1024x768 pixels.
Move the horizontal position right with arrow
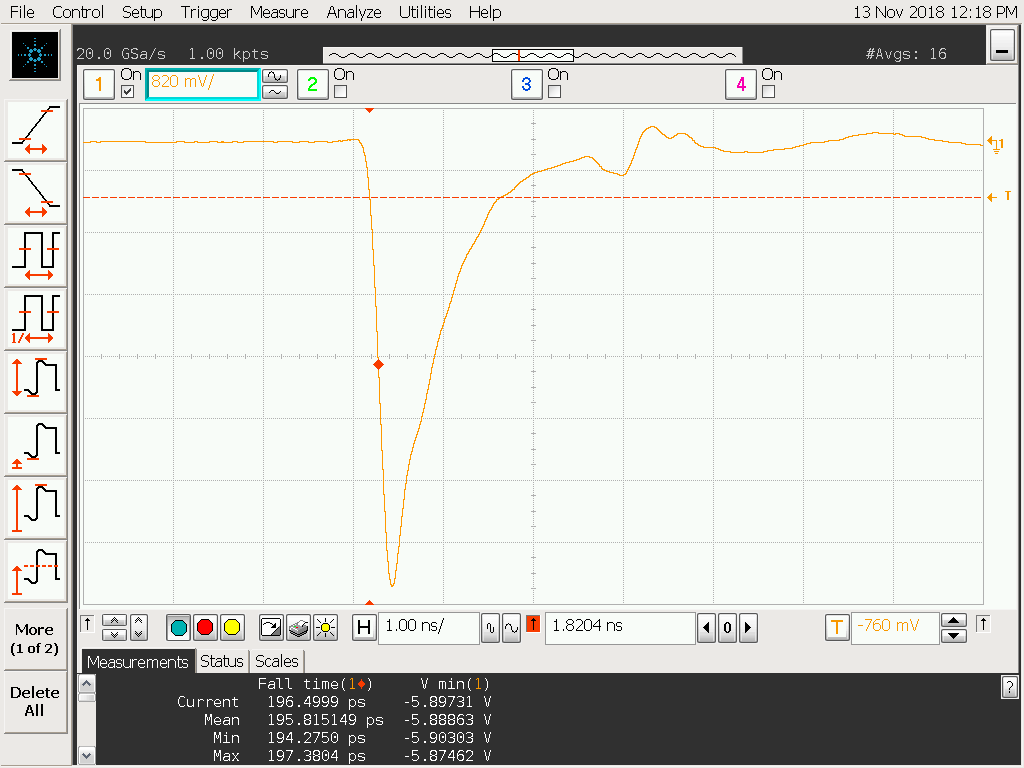tap(748, 628)
